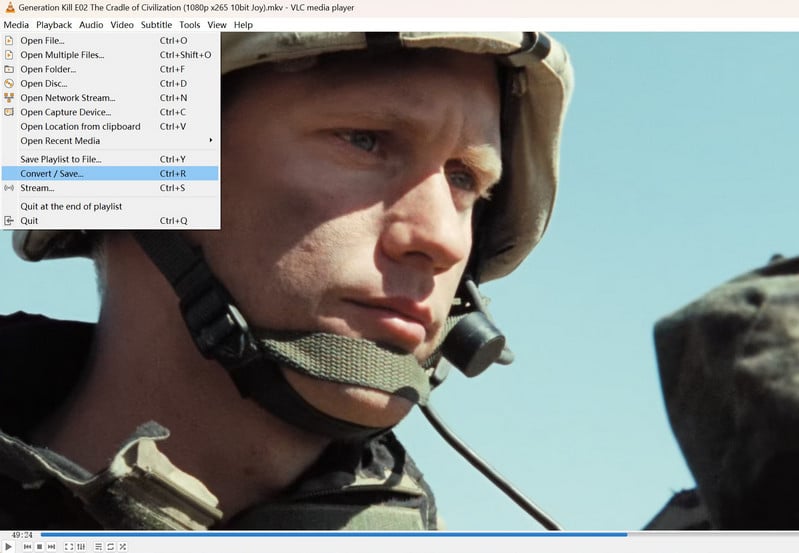Screen dimensions: 799x553
Task: Open the Audio menu
Action: (x=91, y=24)
